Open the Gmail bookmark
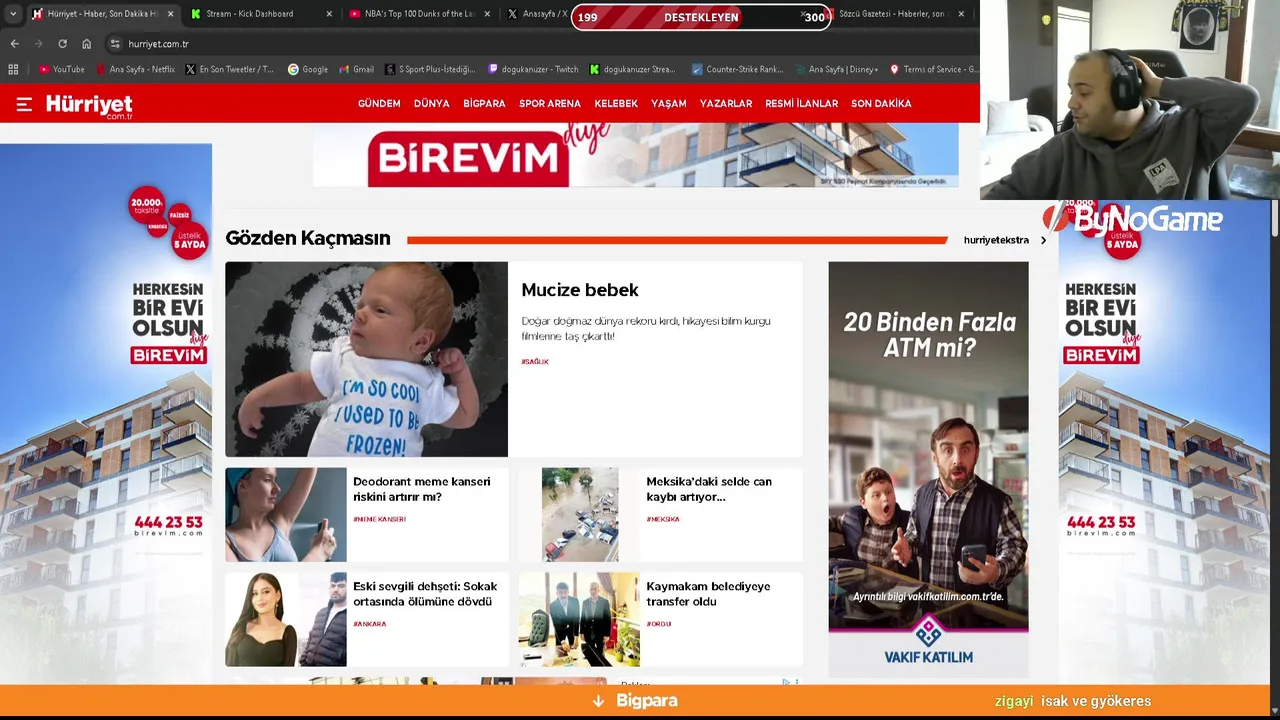 pyautogui.click(x=356, y=69)
